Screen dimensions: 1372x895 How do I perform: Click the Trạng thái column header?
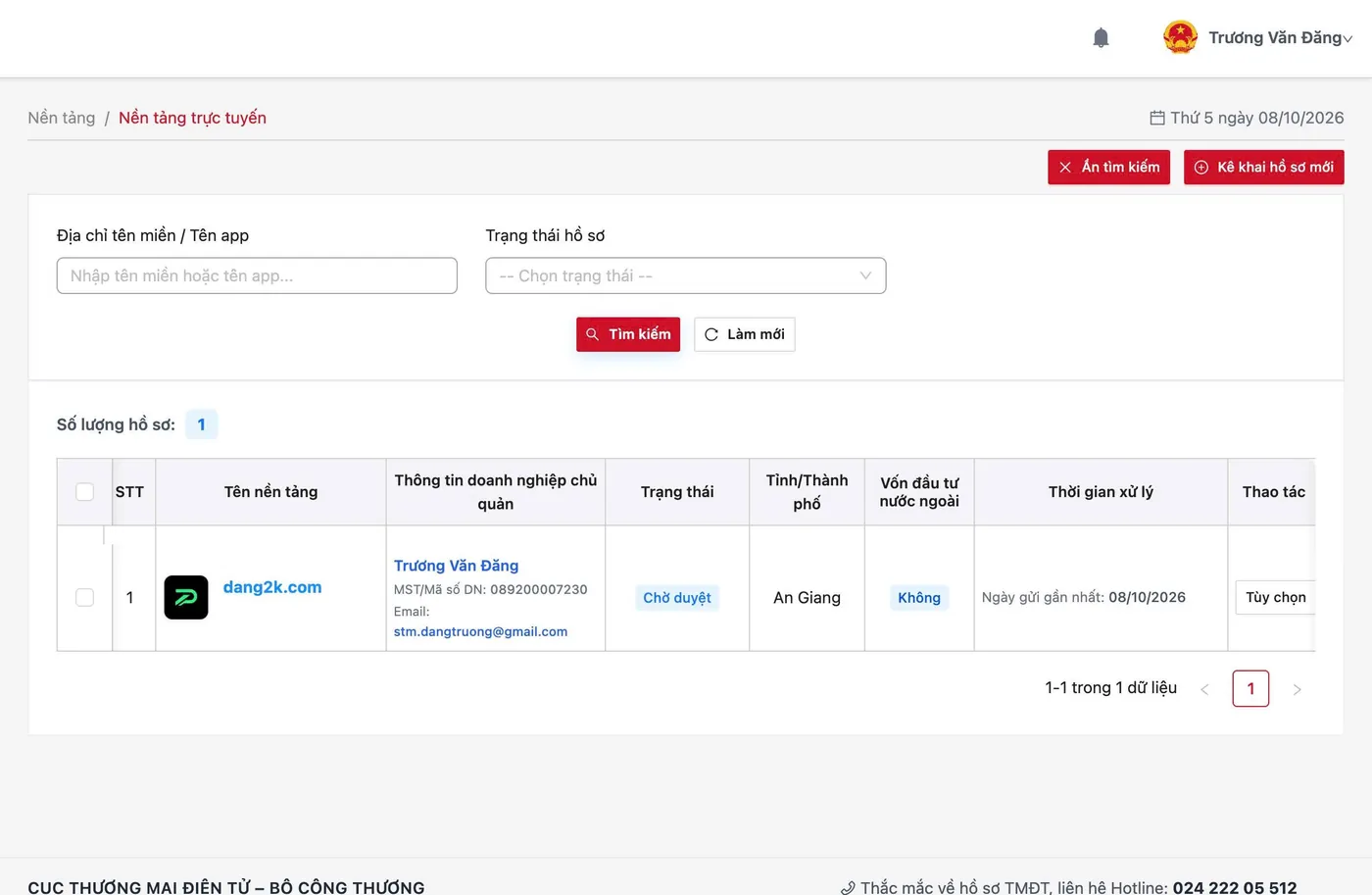[677, 492]
